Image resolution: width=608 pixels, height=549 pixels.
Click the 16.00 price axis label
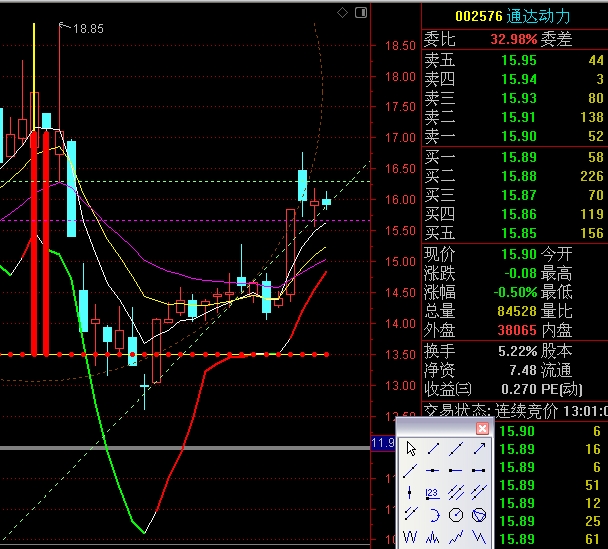400,200
